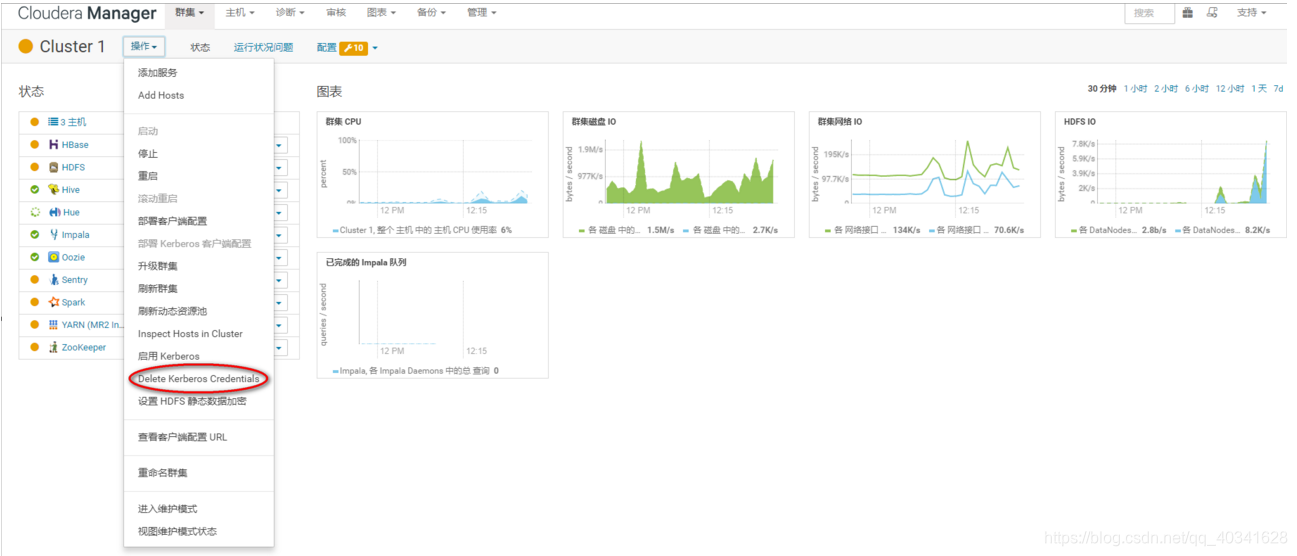
Task: Click the orange status dot of ZooKeeper
Action: (x=35, y=347)
